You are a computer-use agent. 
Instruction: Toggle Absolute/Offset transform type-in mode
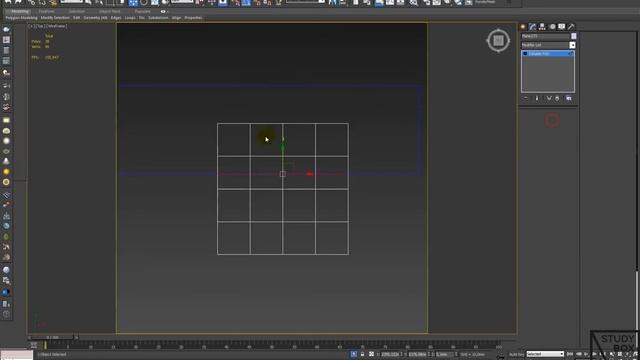[x=371, y=354]
